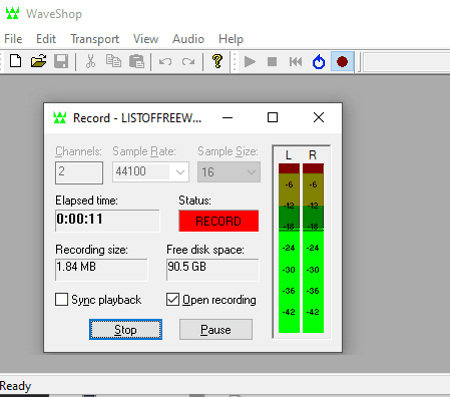
Task: Start playback with the Play icon
Action: pos(250,62)
